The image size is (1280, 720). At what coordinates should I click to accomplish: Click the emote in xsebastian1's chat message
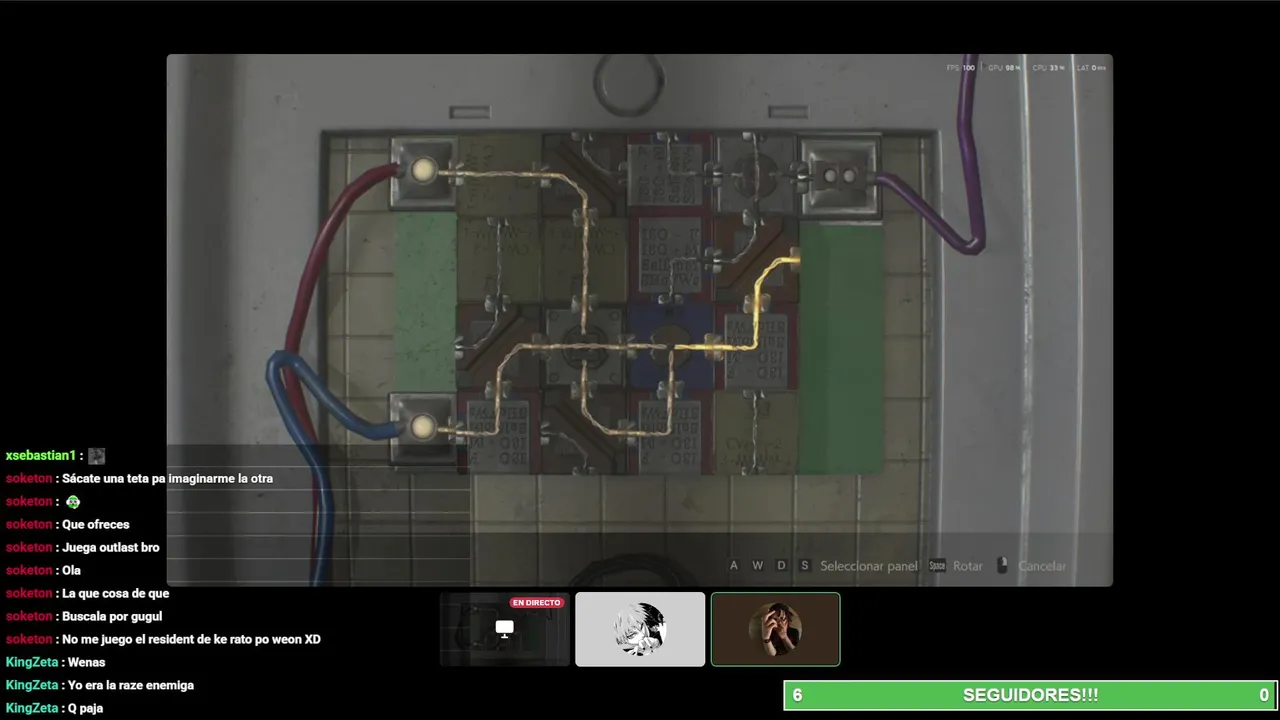click(96, 456)
